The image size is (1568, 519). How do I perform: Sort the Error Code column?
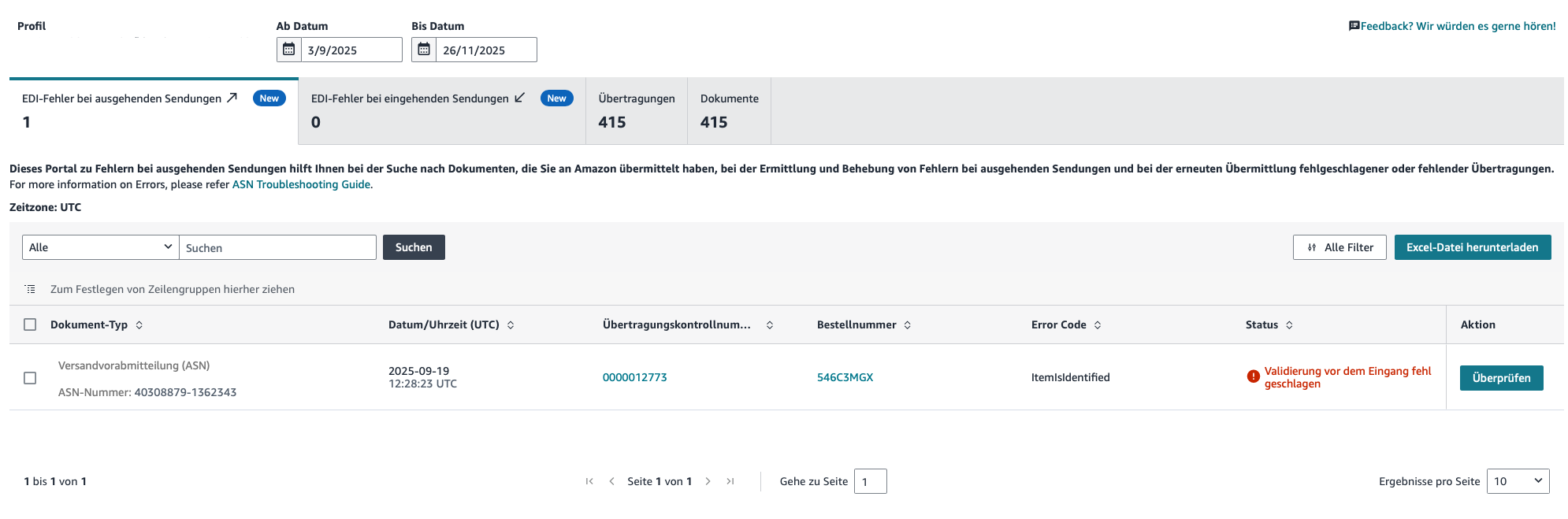[1098, 325]
